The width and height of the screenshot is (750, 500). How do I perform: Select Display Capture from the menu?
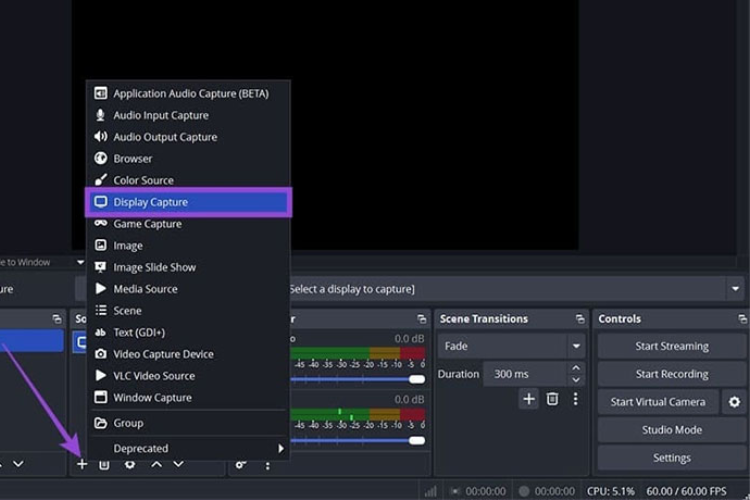point(187,202)
